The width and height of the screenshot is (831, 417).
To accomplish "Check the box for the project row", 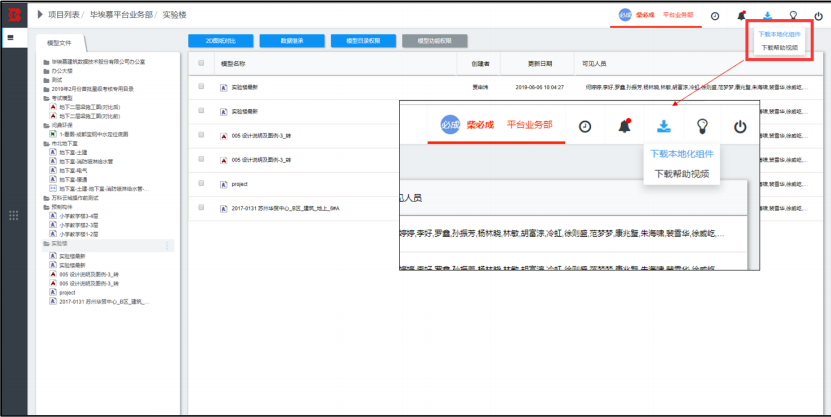I will [201, 183].
